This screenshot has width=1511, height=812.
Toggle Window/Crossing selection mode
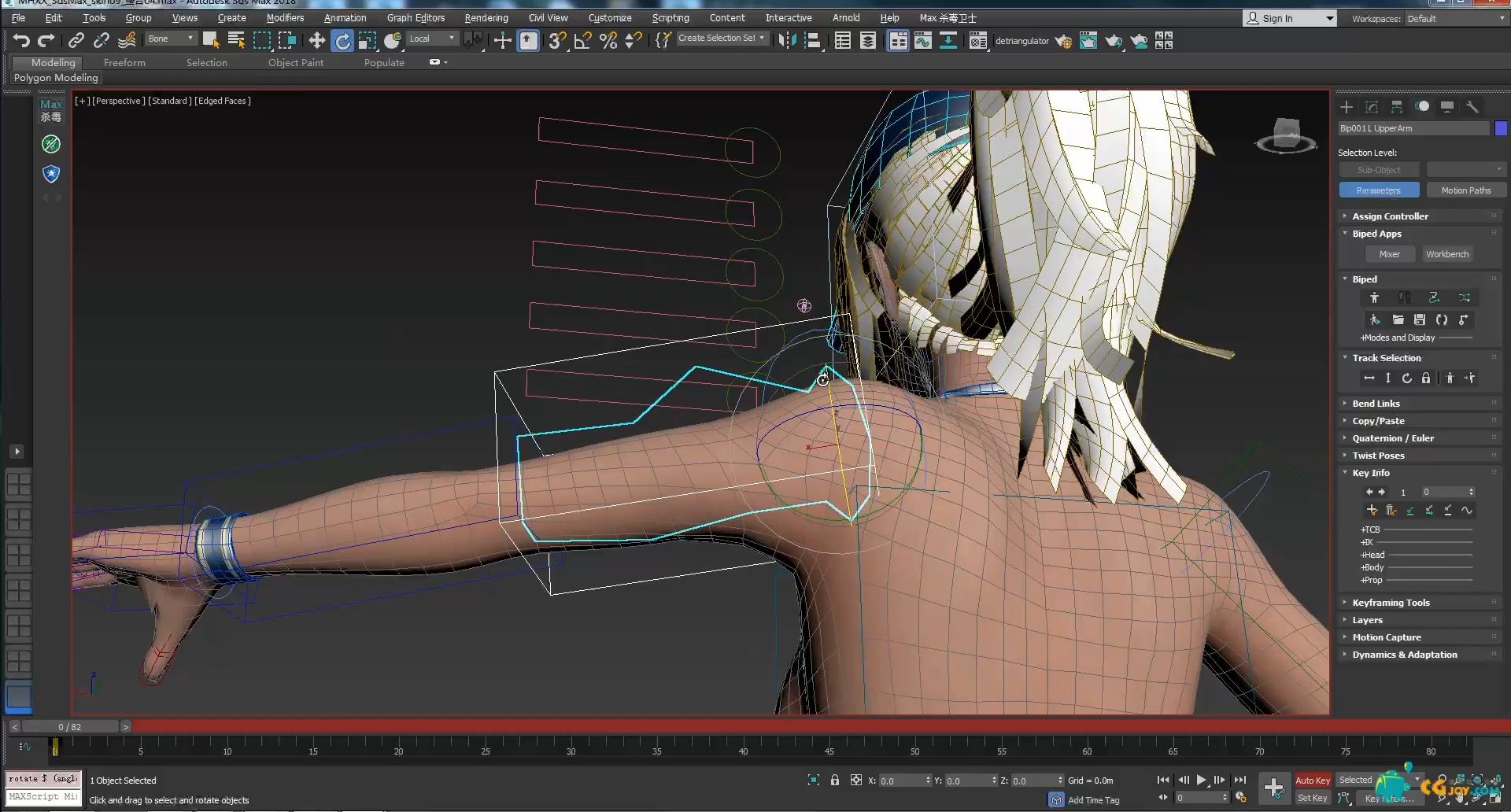287,41
